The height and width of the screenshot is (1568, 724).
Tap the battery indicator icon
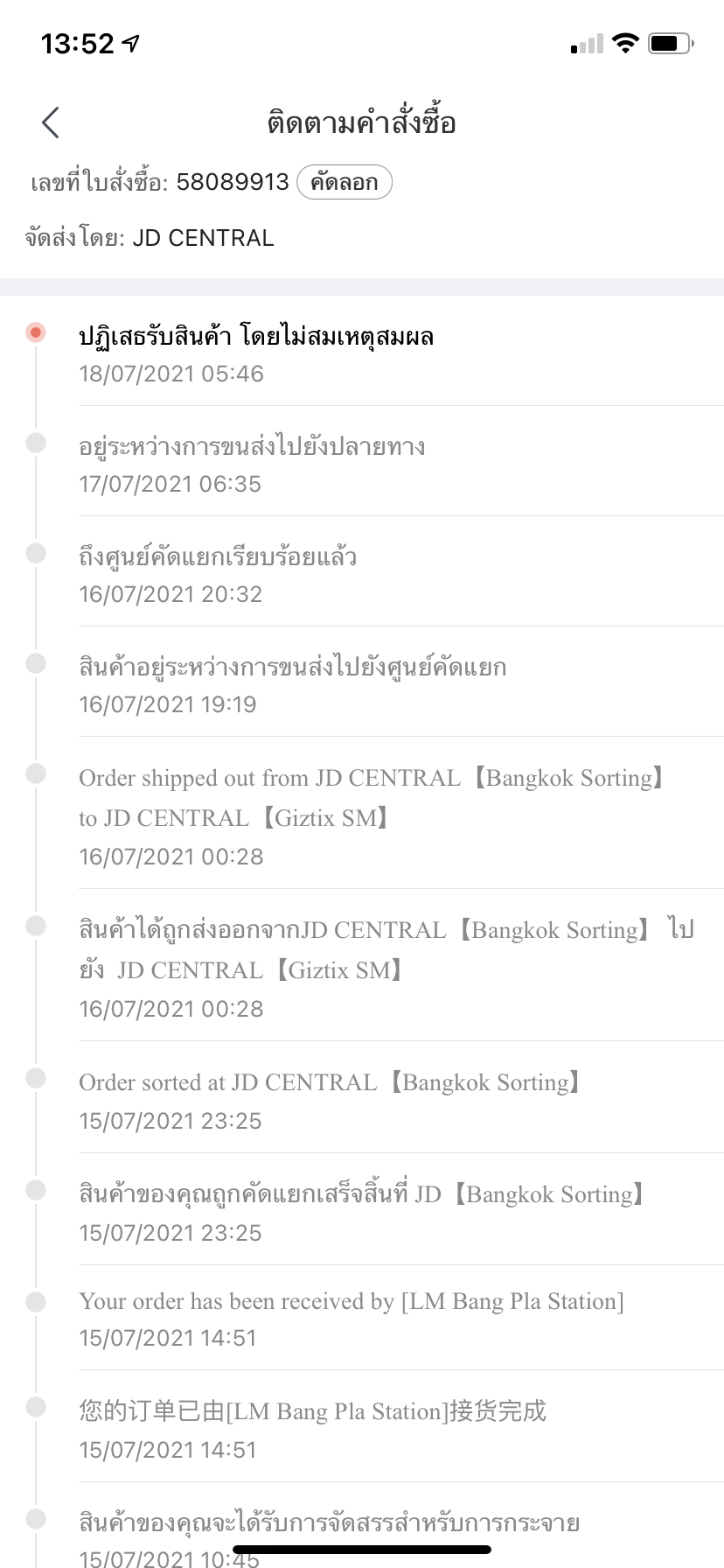[671, 43]
